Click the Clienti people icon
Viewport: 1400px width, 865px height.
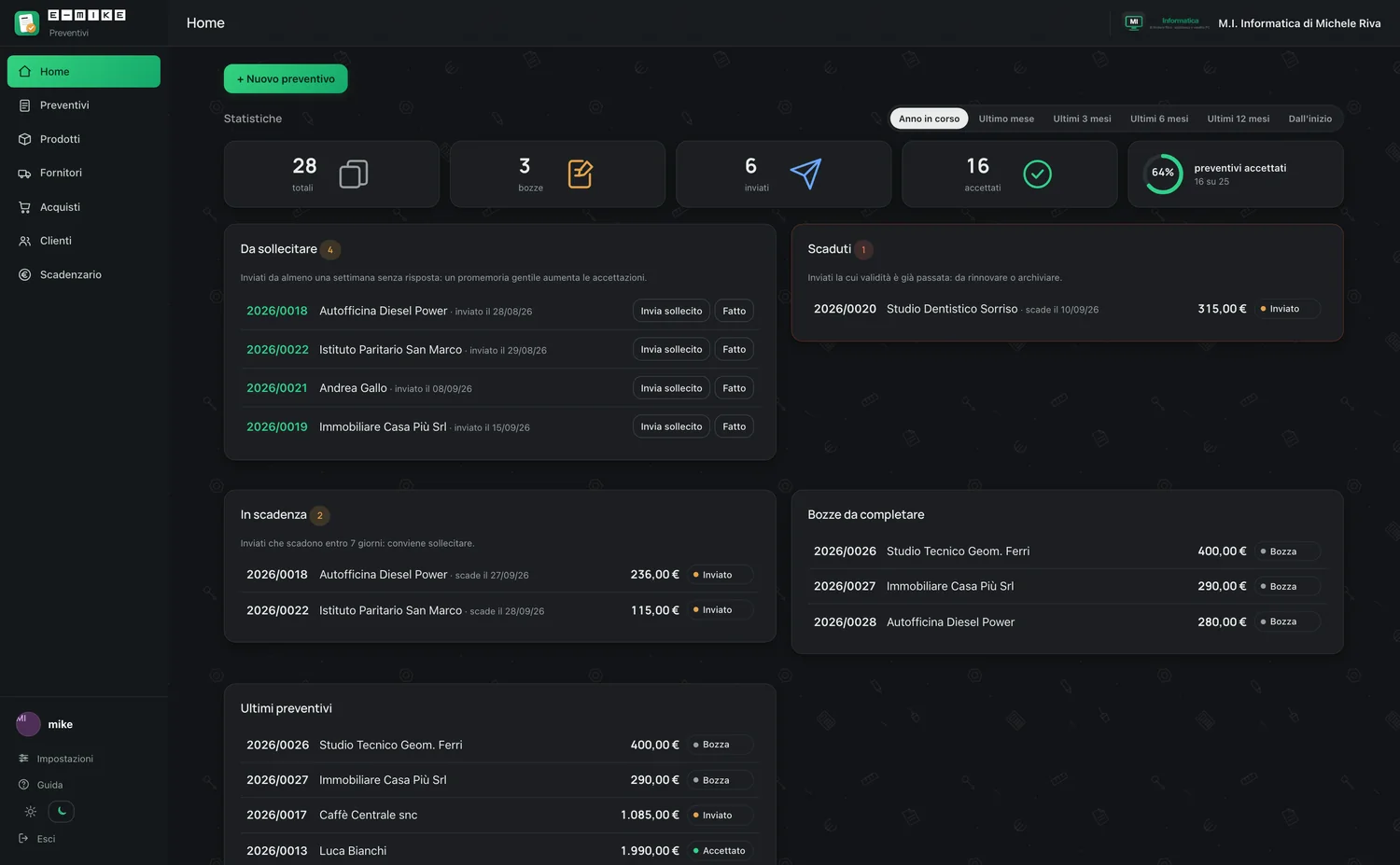pos(25,241)
